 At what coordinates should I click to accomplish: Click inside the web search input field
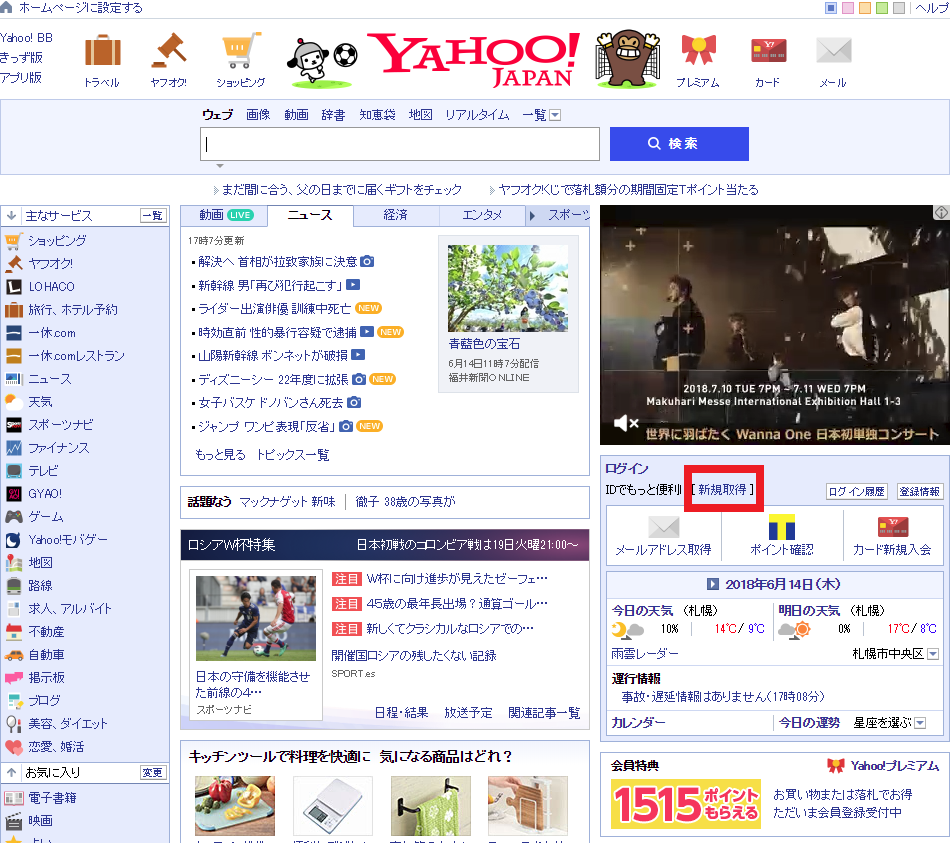point(400,144)
